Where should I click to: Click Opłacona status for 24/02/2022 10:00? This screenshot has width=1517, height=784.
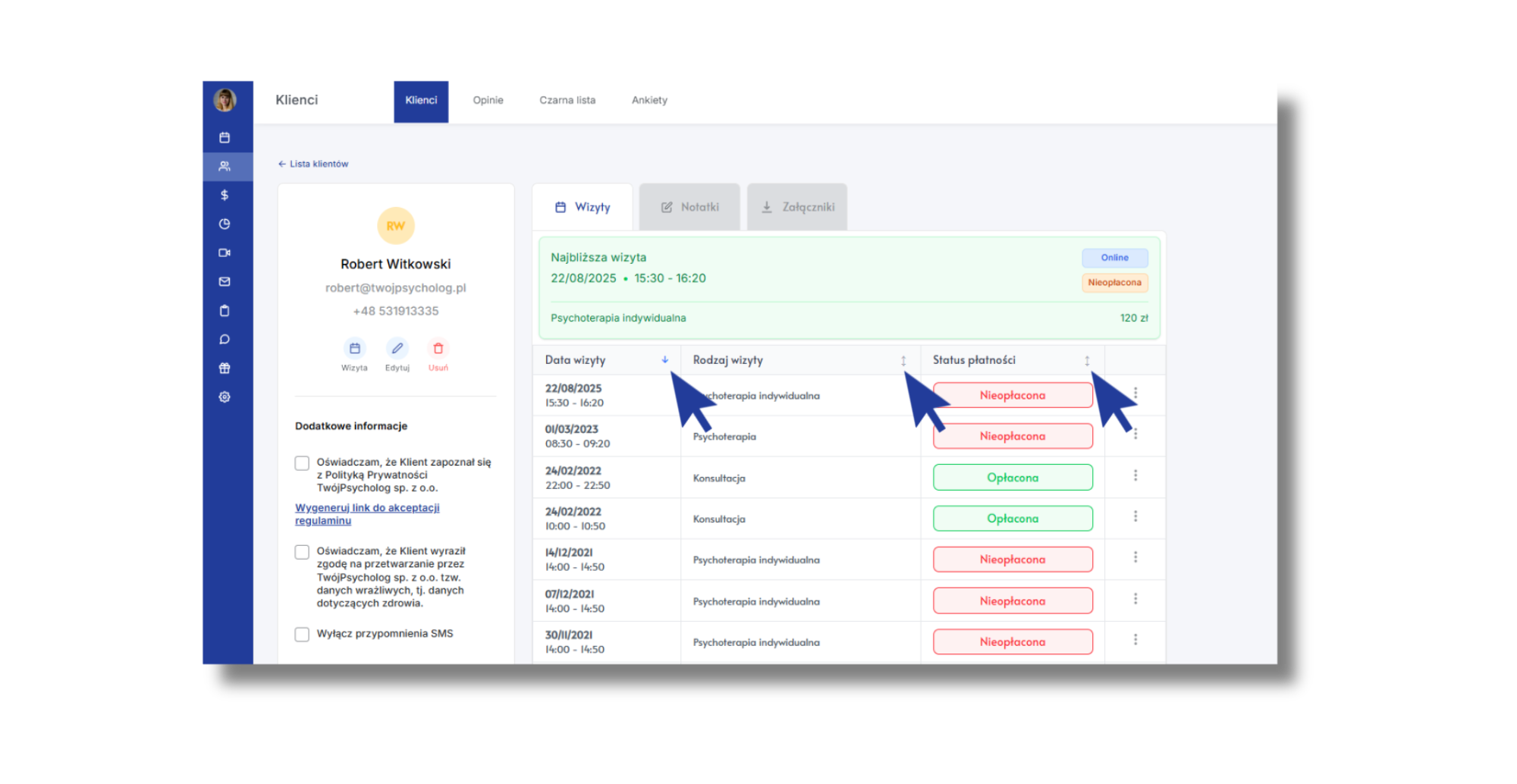(x=1013, y=519)
